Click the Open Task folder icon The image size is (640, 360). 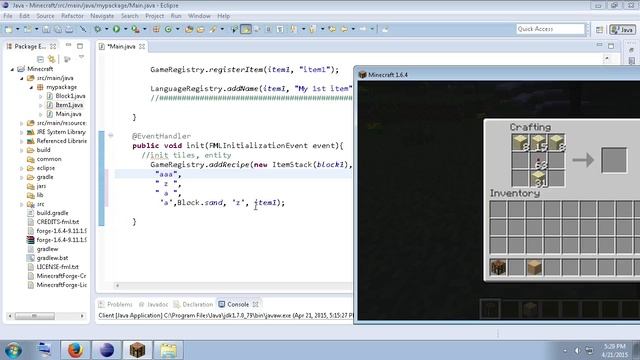click(x=200, y=29)
